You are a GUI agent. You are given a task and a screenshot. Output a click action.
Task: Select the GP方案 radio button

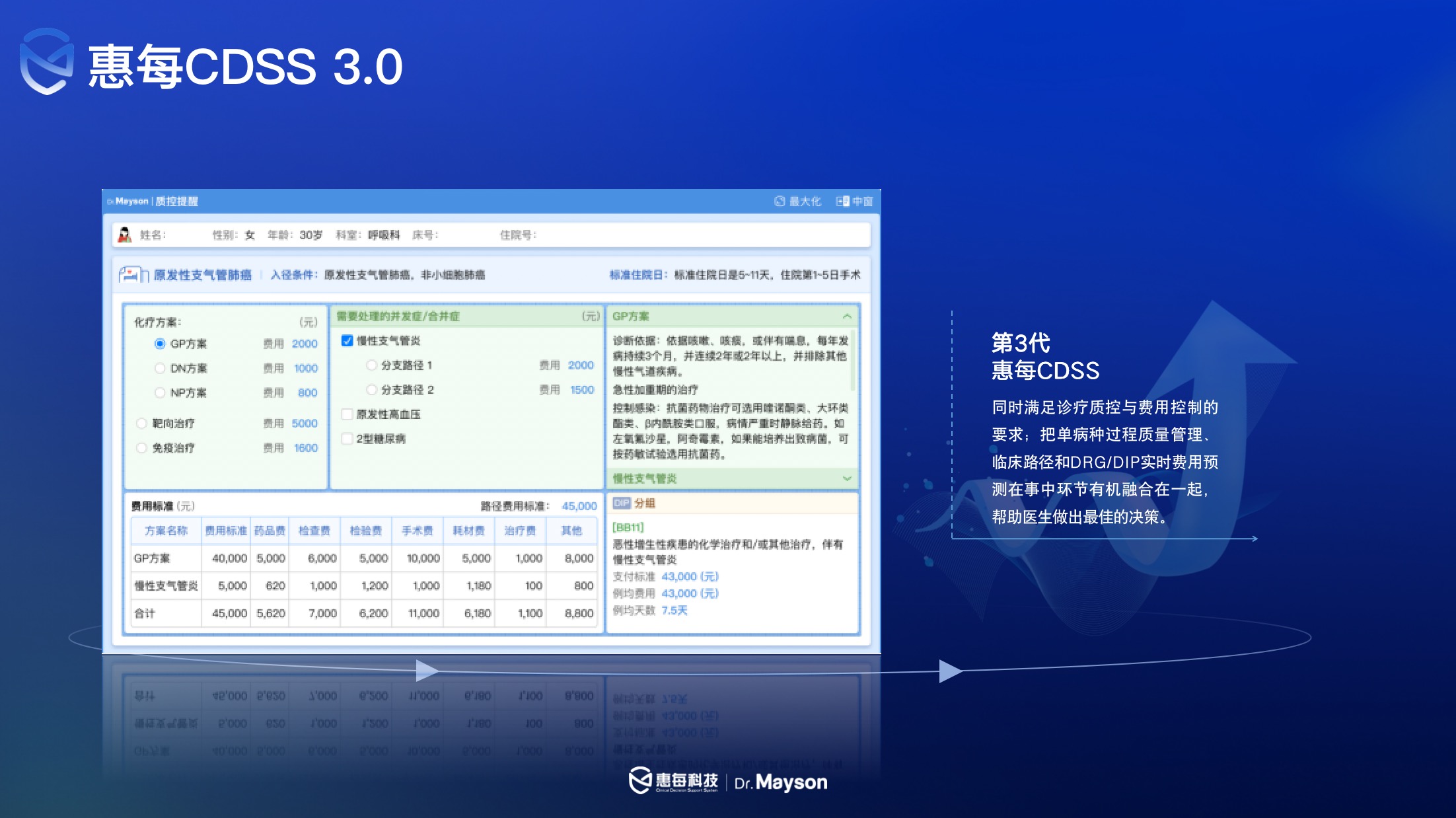coord(160,344)
